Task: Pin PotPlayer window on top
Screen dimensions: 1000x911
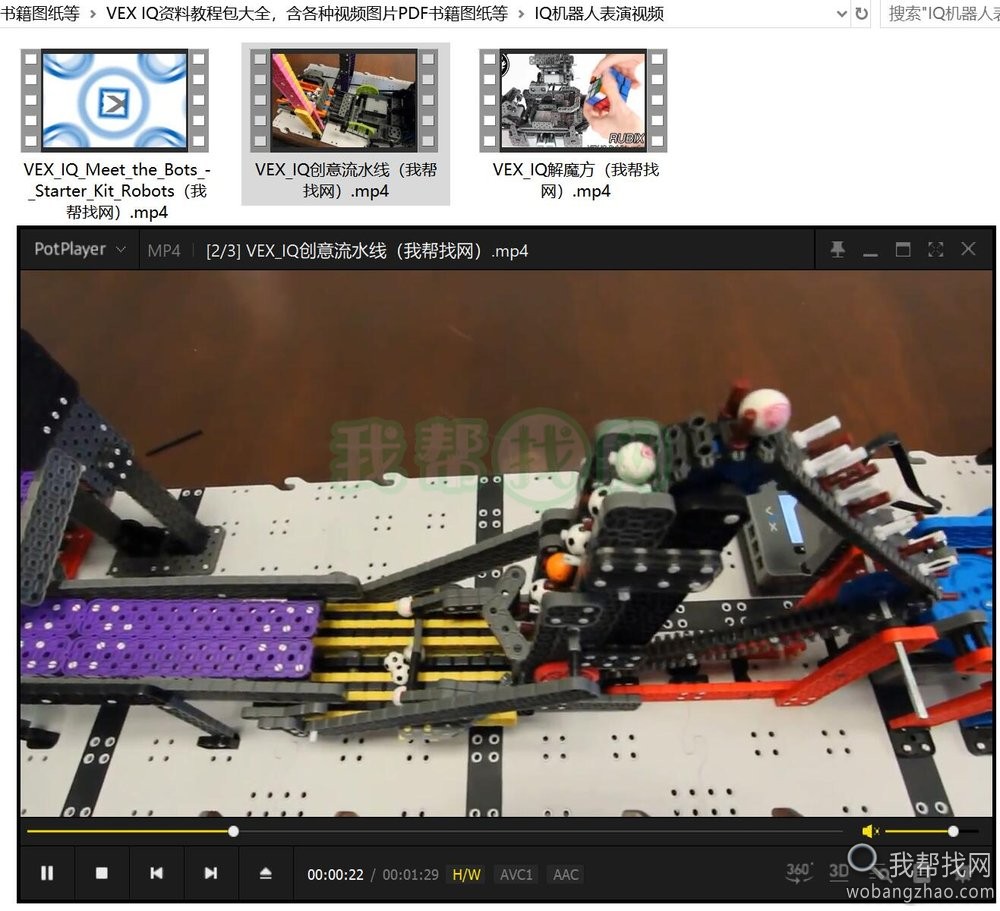Action: (838, 249)
